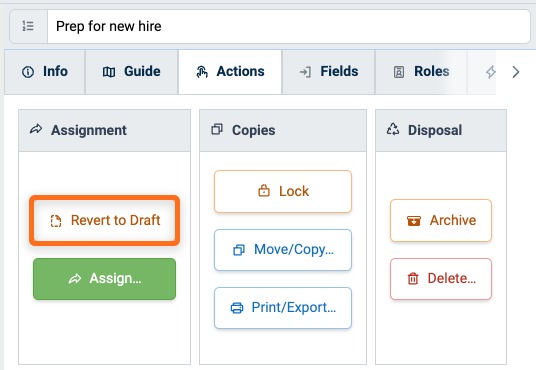Open the Info tab
Viewport: 536px width, 370px height.
45,72
